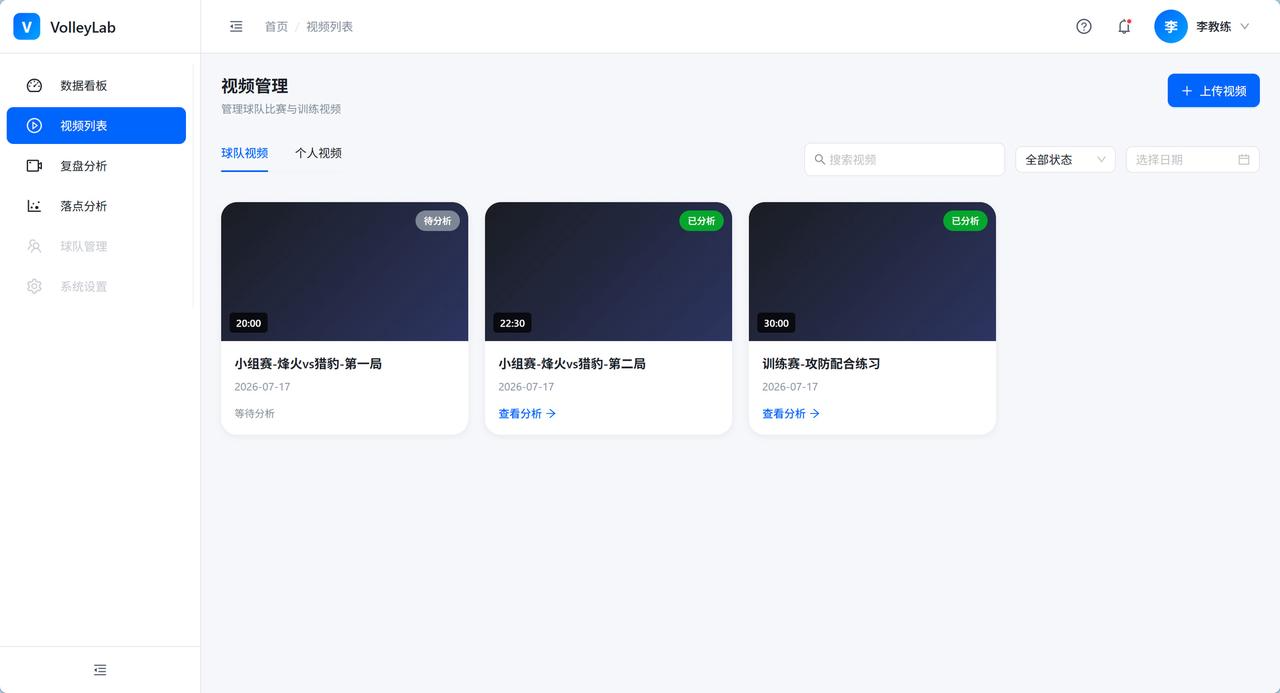1280x693 pixels.
Task: Open the 数据看板 dashboard icon
Action: click(x=34, y=86)
